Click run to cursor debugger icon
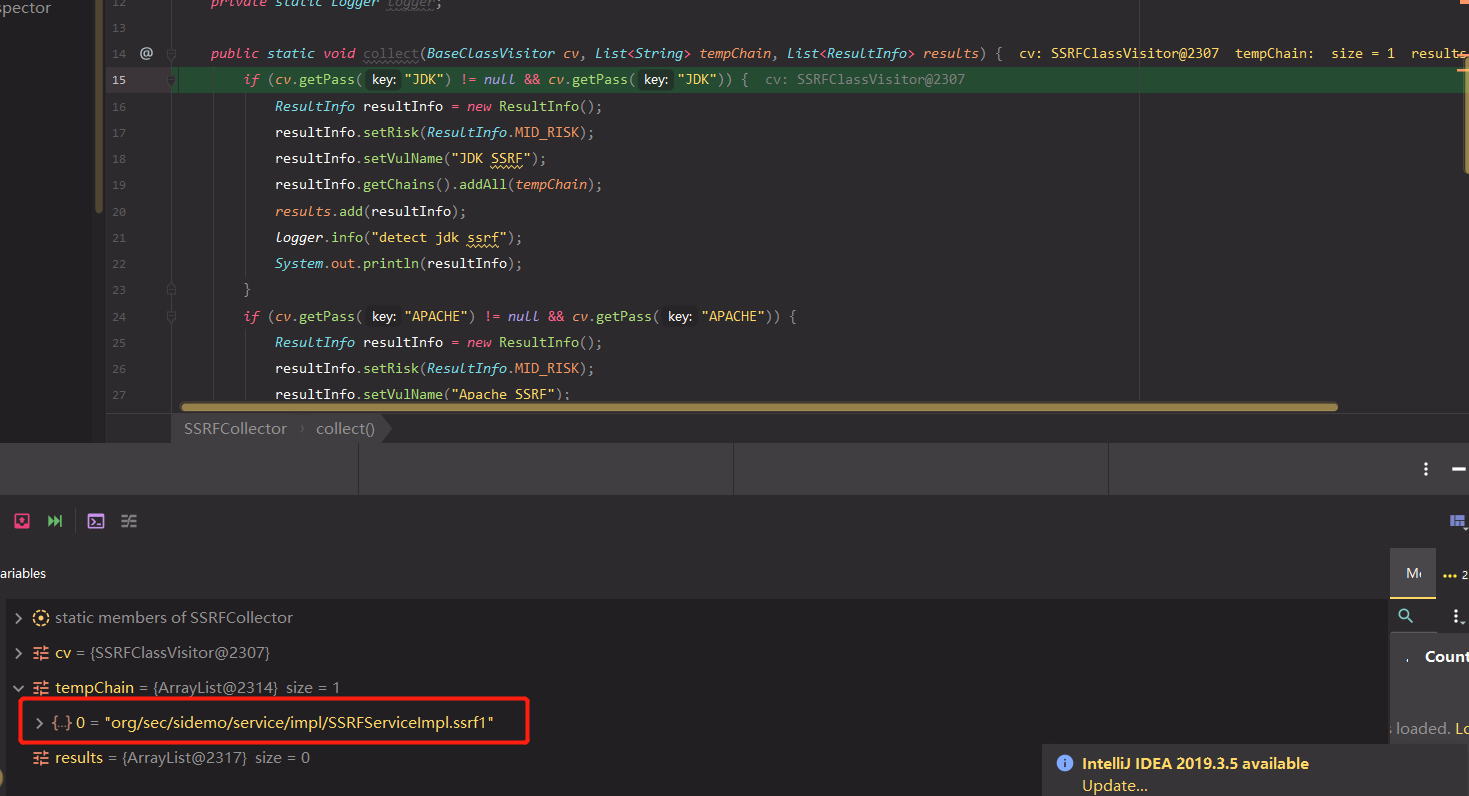This screenshot has width=1469, height=796. click(x=55, y=521)
